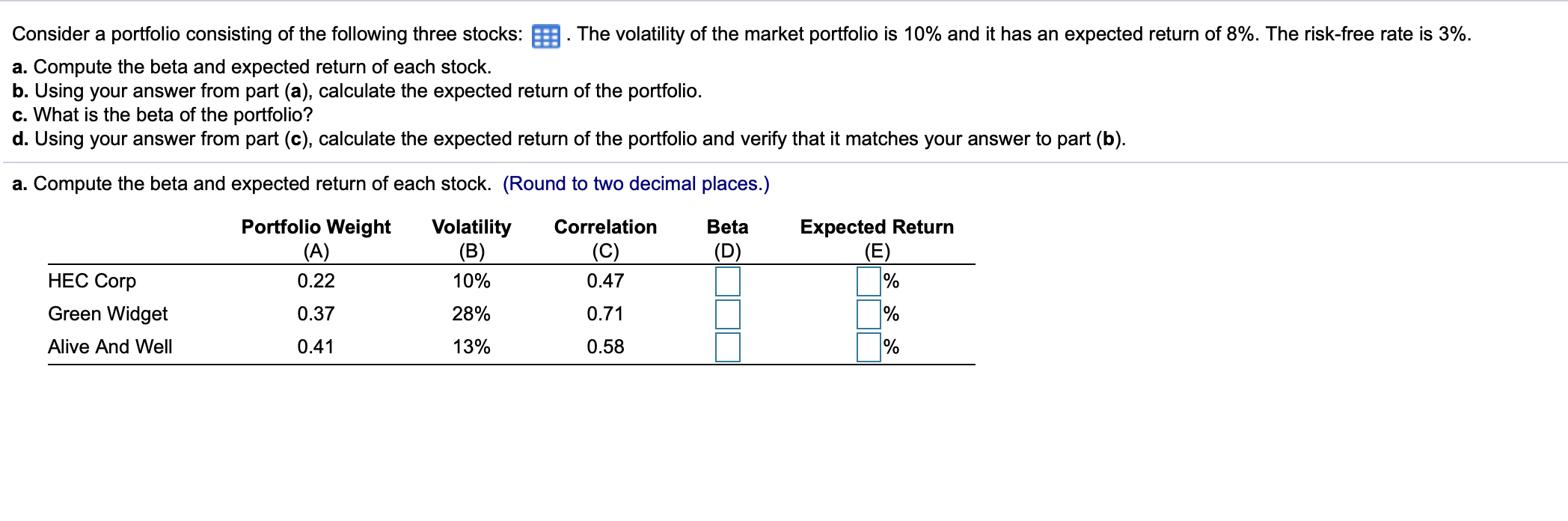Click the Beta input box for Green Widget
Screen dimensions: 1568x521
pos(728,314)
